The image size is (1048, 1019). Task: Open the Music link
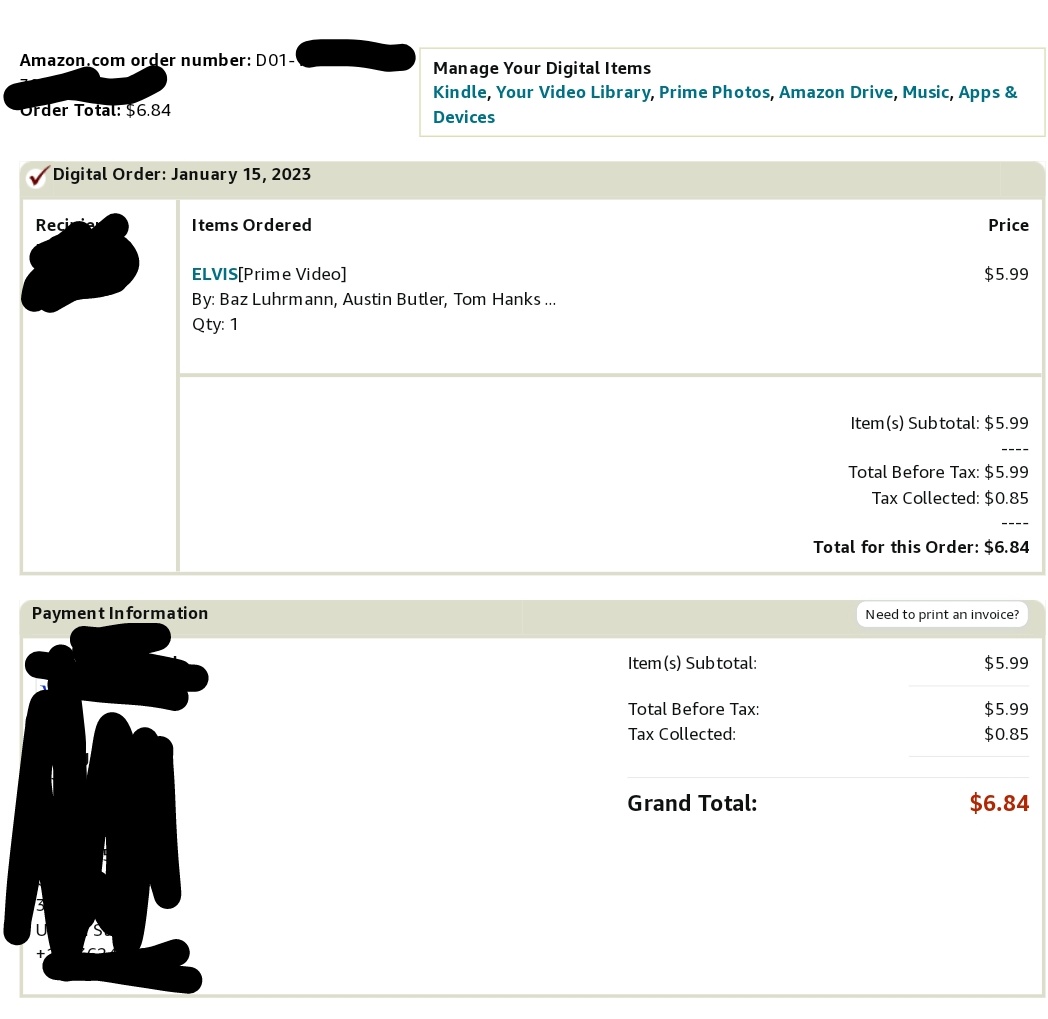tap(926, 92)
